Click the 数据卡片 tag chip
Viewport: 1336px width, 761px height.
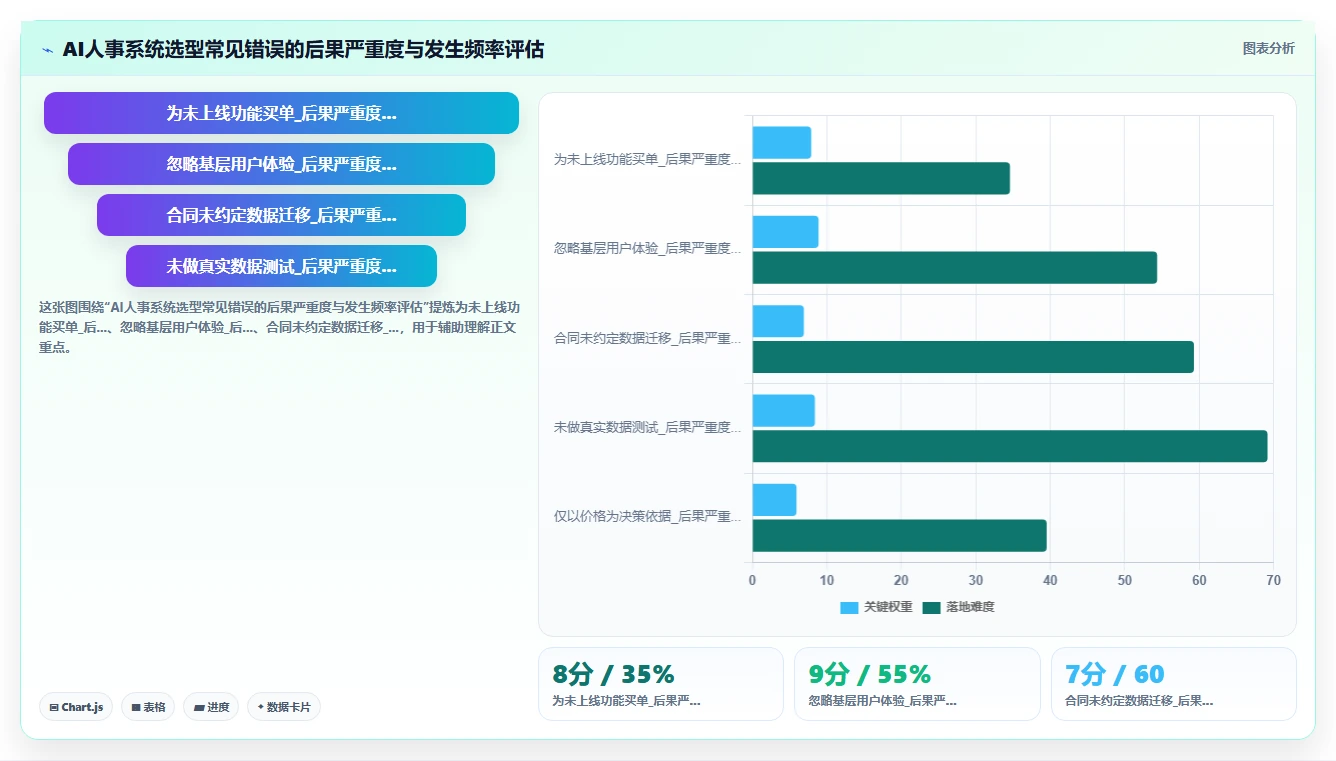[x=284, y=707]
